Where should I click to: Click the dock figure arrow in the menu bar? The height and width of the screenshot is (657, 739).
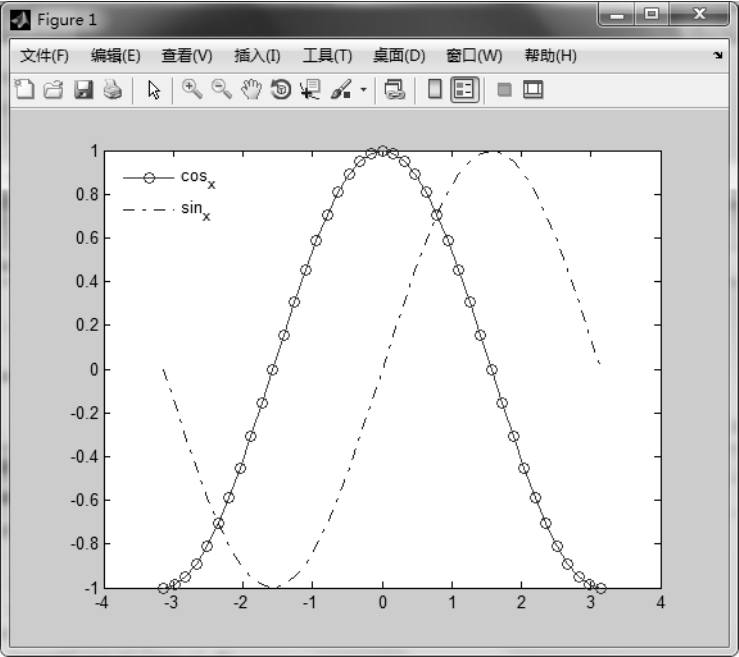[x=718, y=56]
